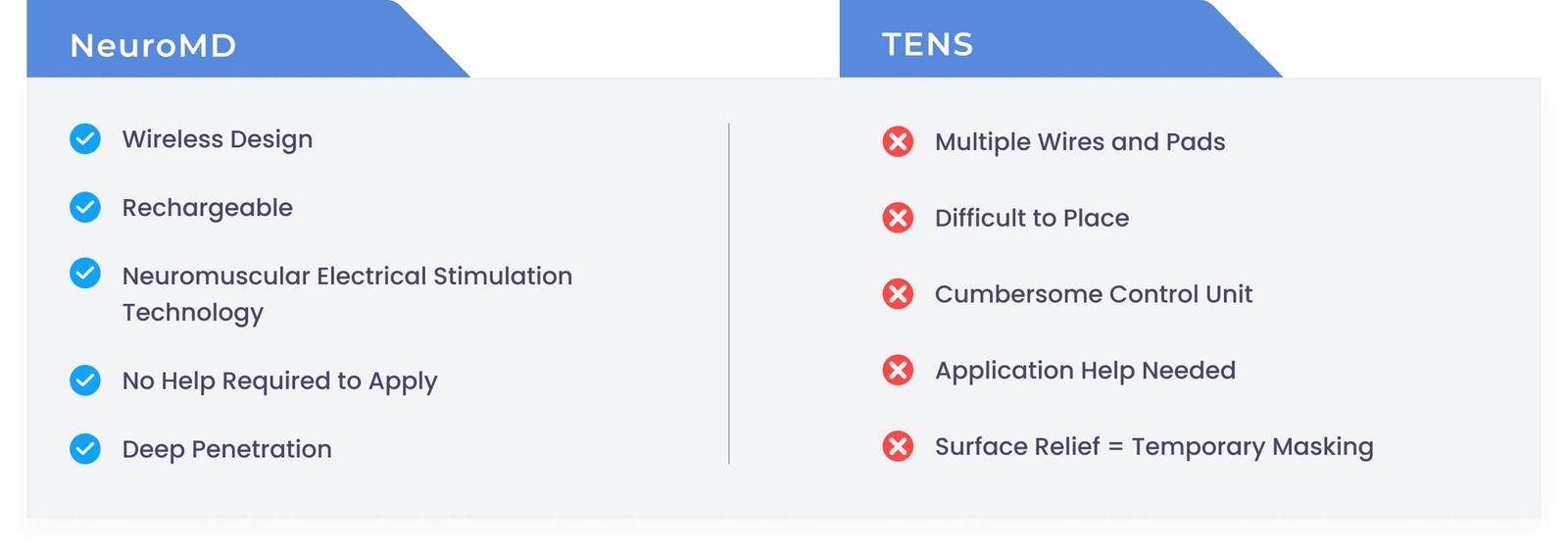Click the blue checkmark next to Rechargeable
1568x558 pixels.
[x=85, y=208]
